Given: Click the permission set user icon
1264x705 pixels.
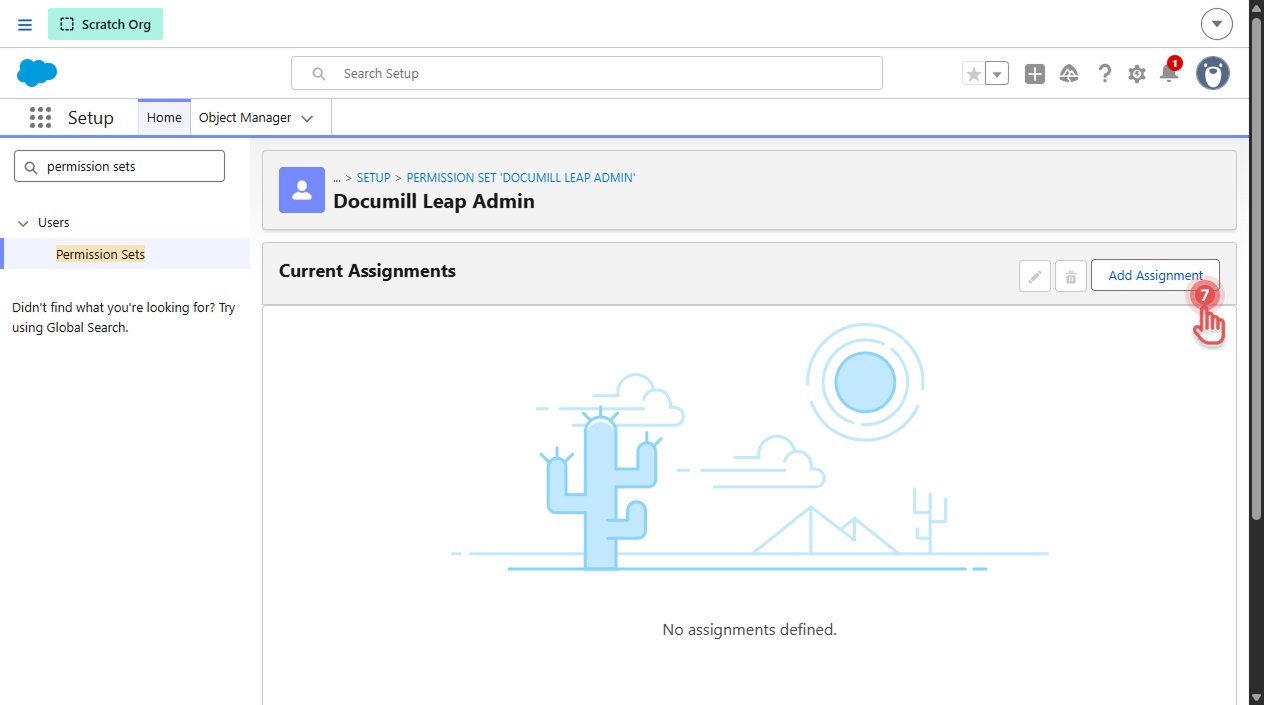Looking at the screenshot, I should coord(302,190).
